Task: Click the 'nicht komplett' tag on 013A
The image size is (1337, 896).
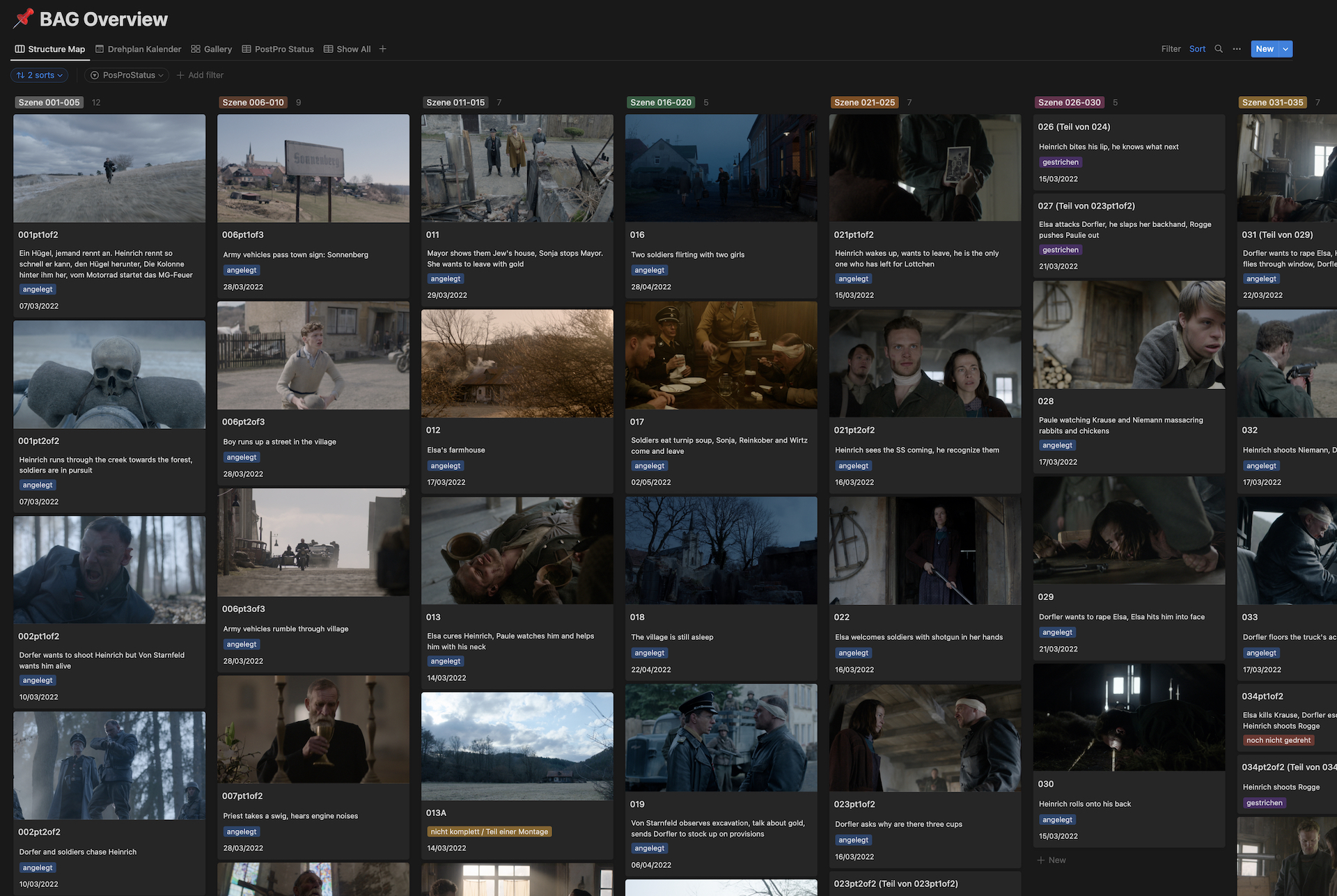Action: pyautogui.click(x=489, y=832)
